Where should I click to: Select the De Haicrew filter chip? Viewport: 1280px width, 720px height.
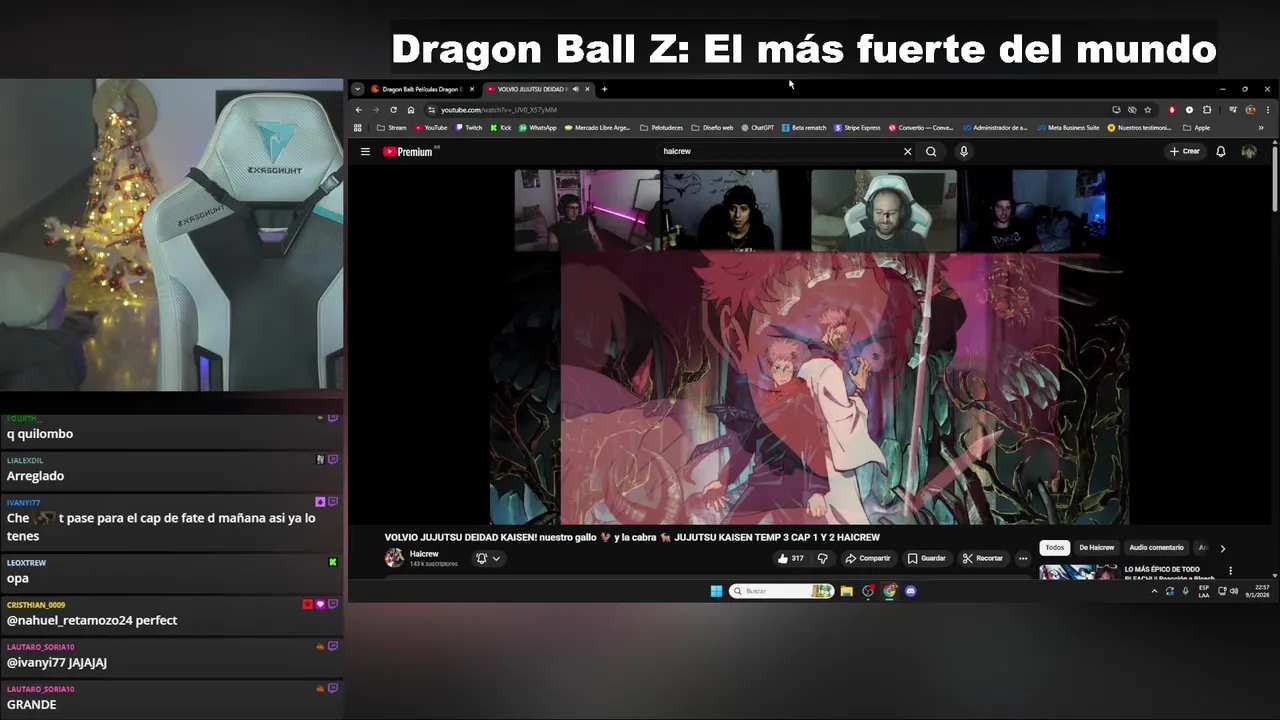1097,548
